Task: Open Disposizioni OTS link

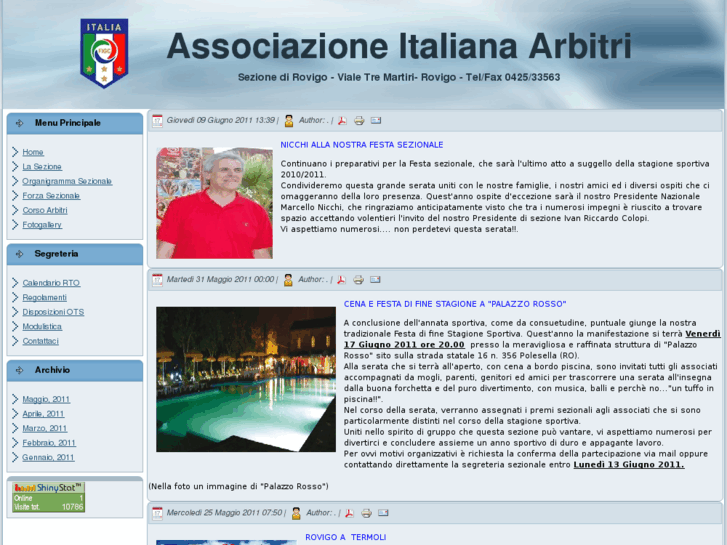Action: coord(53,312)
